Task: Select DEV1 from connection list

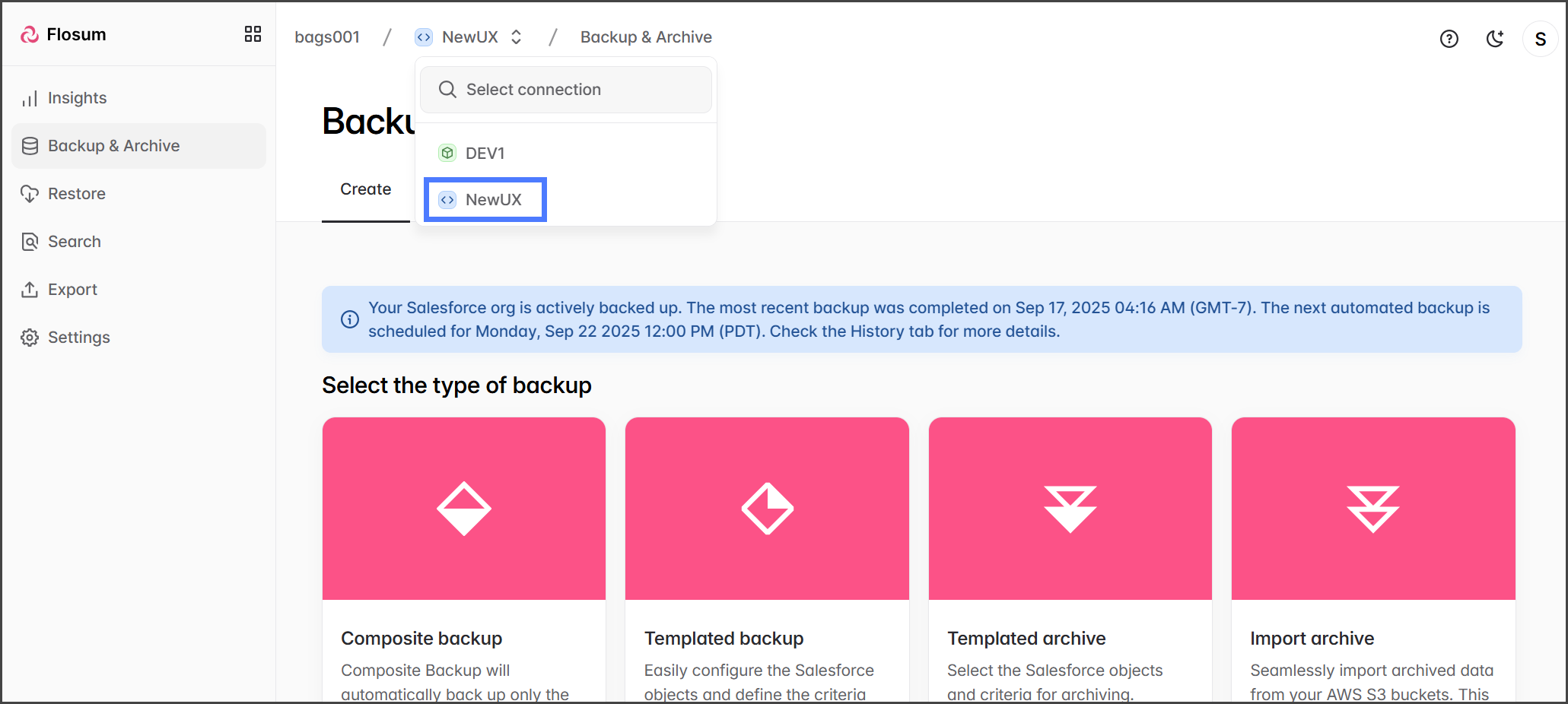Action: pos(485,154)
